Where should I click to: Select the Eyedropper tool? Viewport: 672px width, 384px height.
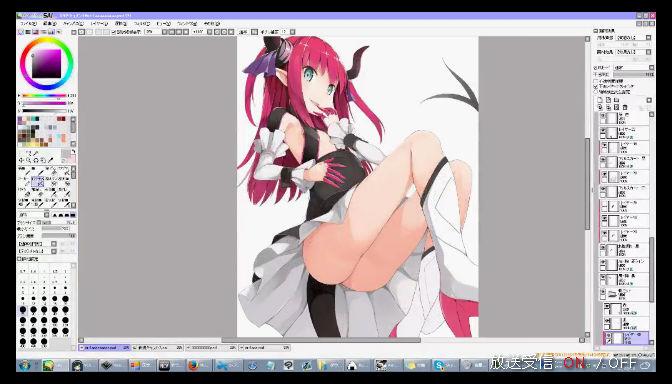[50, 160]
